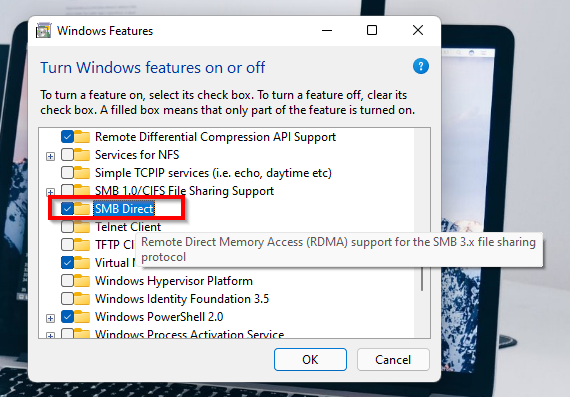Click the Windows PowerShell 2.0 folder icon
Image resolution: width=570 pixels, height=397 pixels.
[x=82, y=317]
